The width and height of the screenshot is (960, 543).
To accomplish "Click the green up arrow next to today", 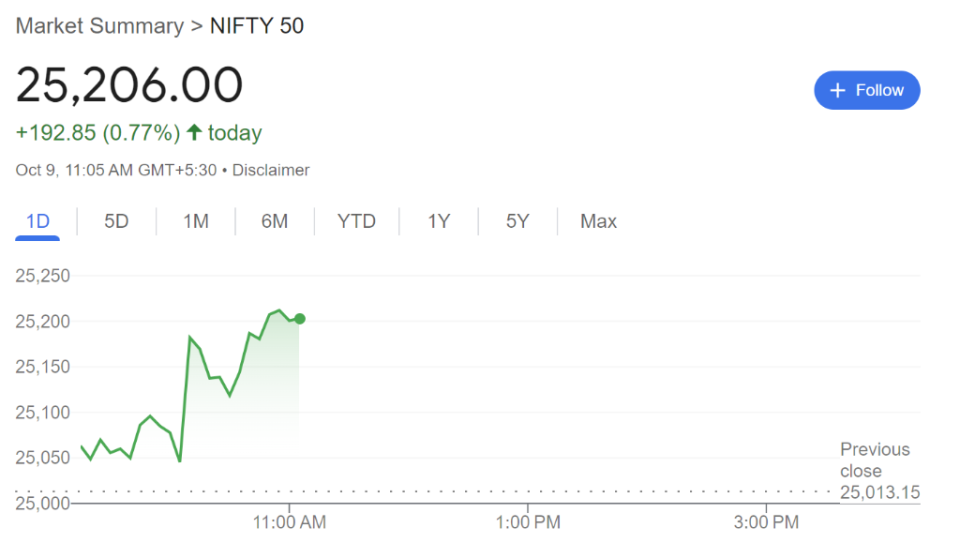I will tap(194, 133).
